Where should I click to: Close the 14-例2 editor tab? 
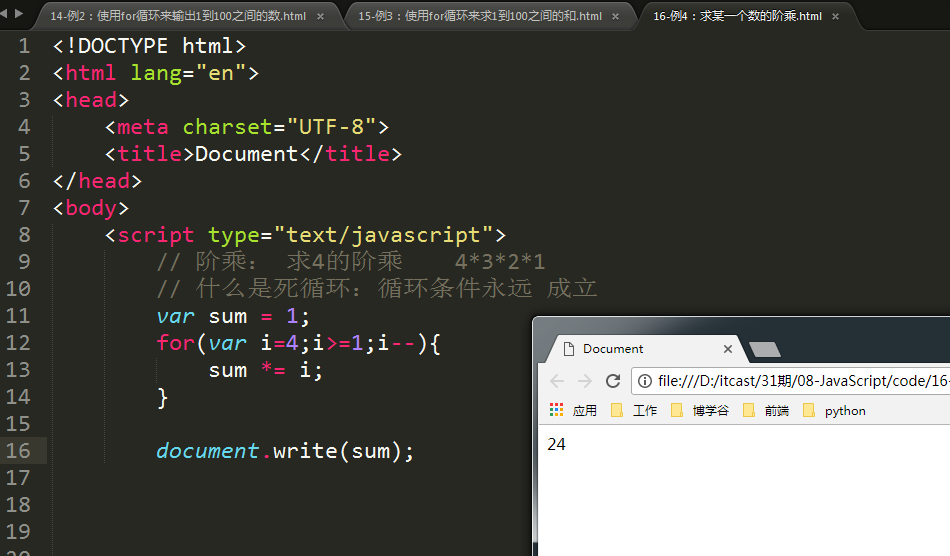tap(321, 16)
